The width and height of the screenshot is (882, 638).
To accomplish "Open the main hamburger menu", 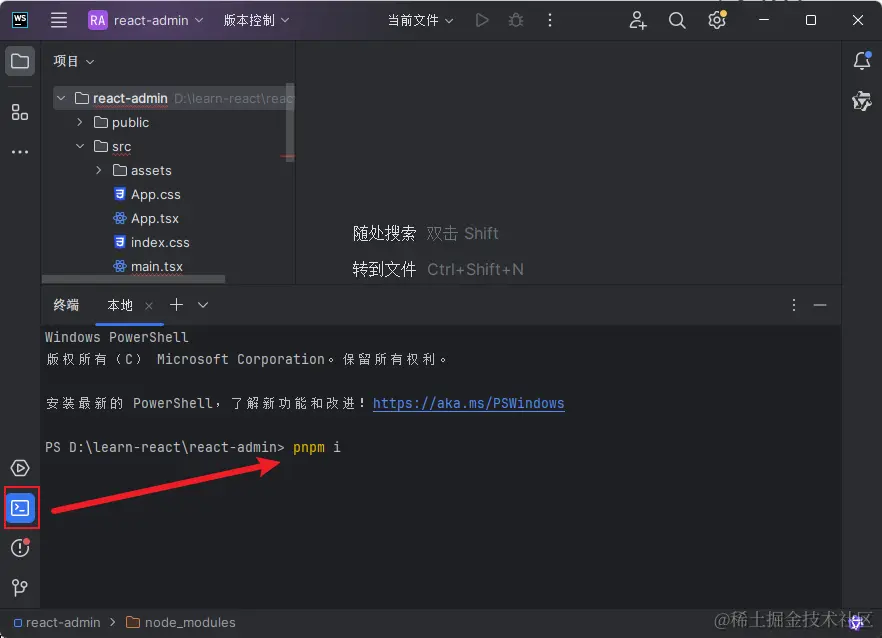I will tap(59, 20).
